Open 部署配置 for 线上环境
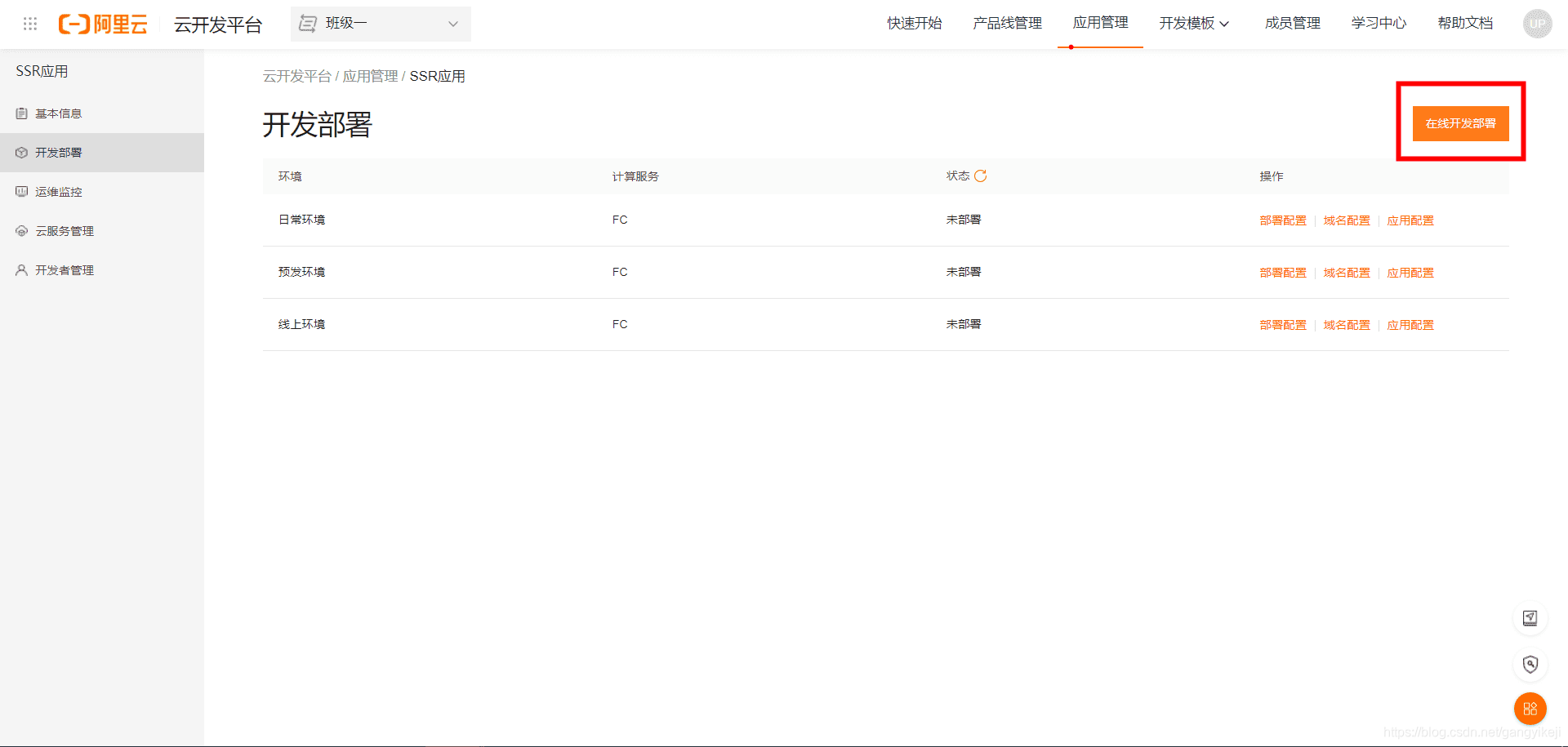 click(1283, 325)
